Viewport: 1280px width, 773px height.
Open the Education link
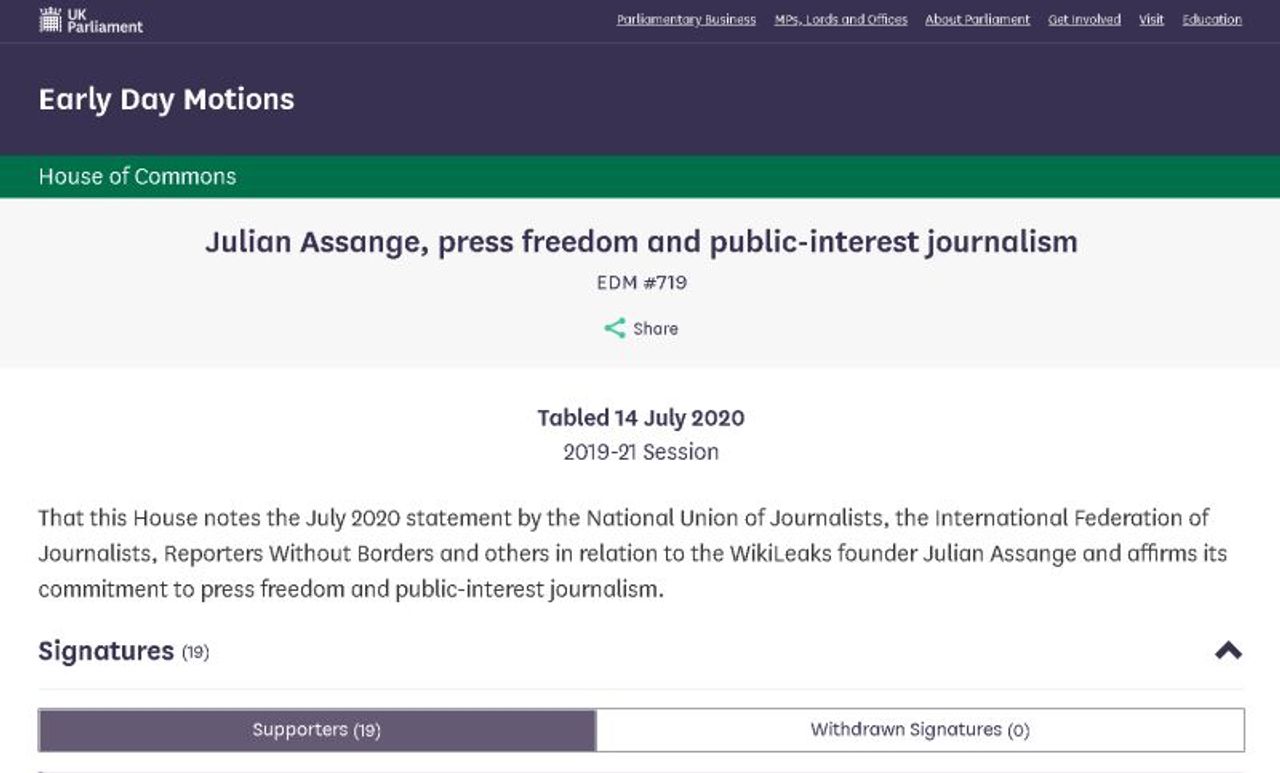(1212, 20)
